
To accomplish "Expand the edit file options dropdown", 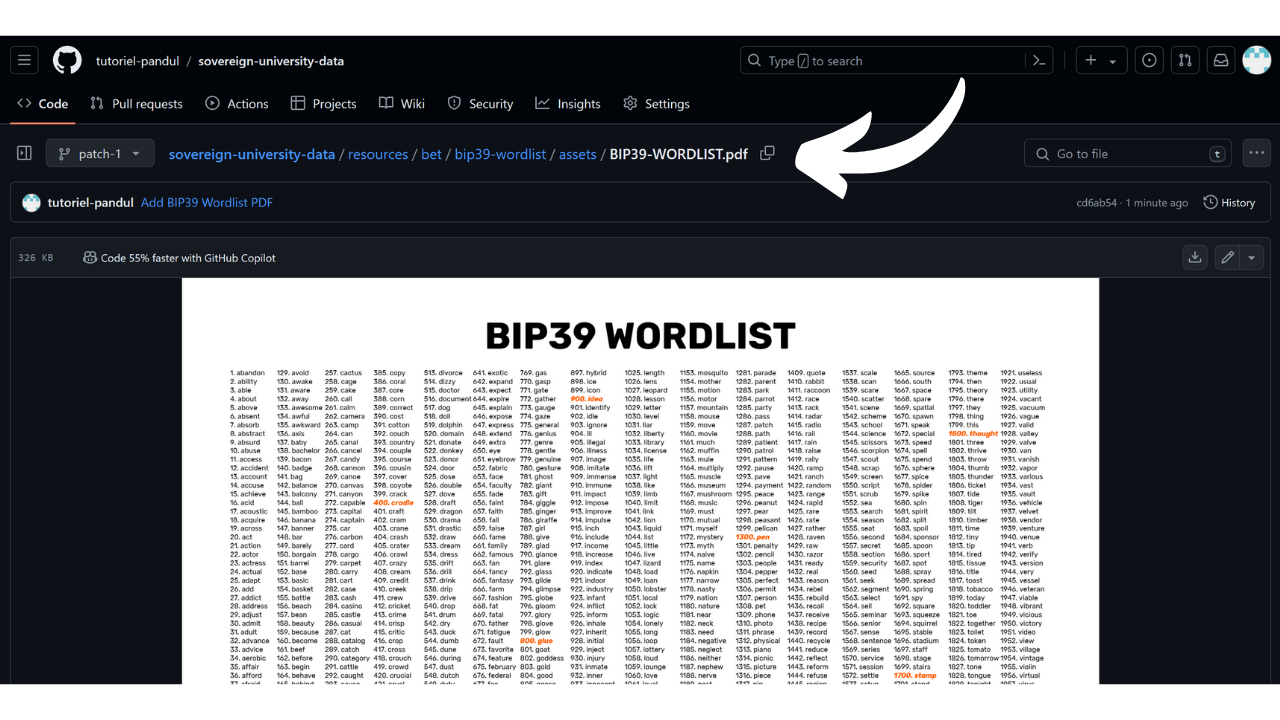I will pos(1252,258).
